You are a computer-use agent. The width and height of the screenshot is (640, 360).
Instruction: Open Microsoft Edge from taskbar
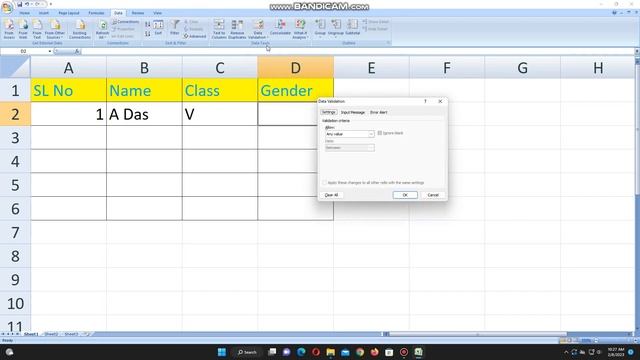301,352
